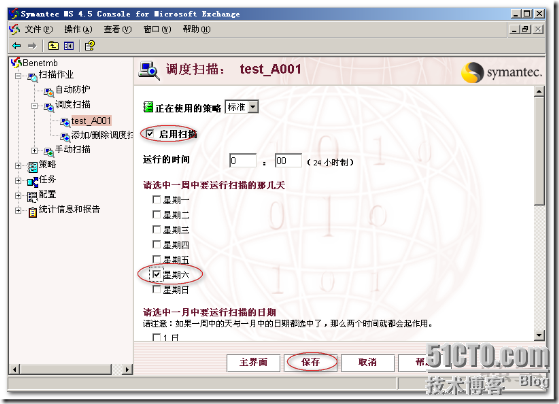Toggle the console tree pane toolbar icon

coord(69,46)
